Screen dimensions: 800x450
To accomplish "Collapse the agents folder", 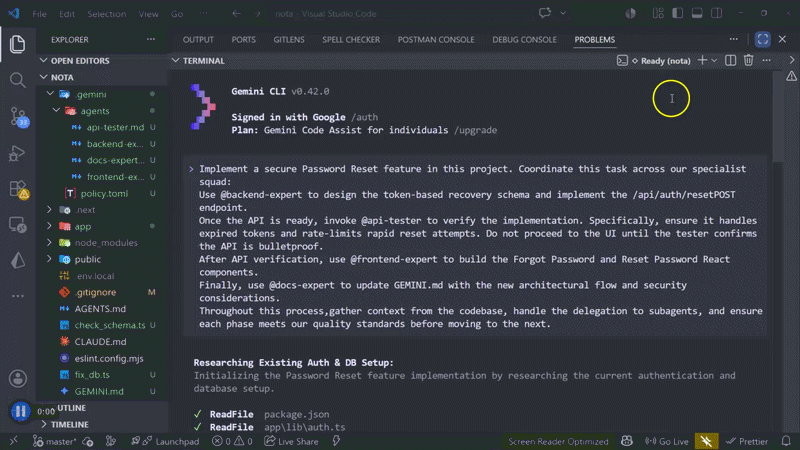I will [x=56, y=110].
